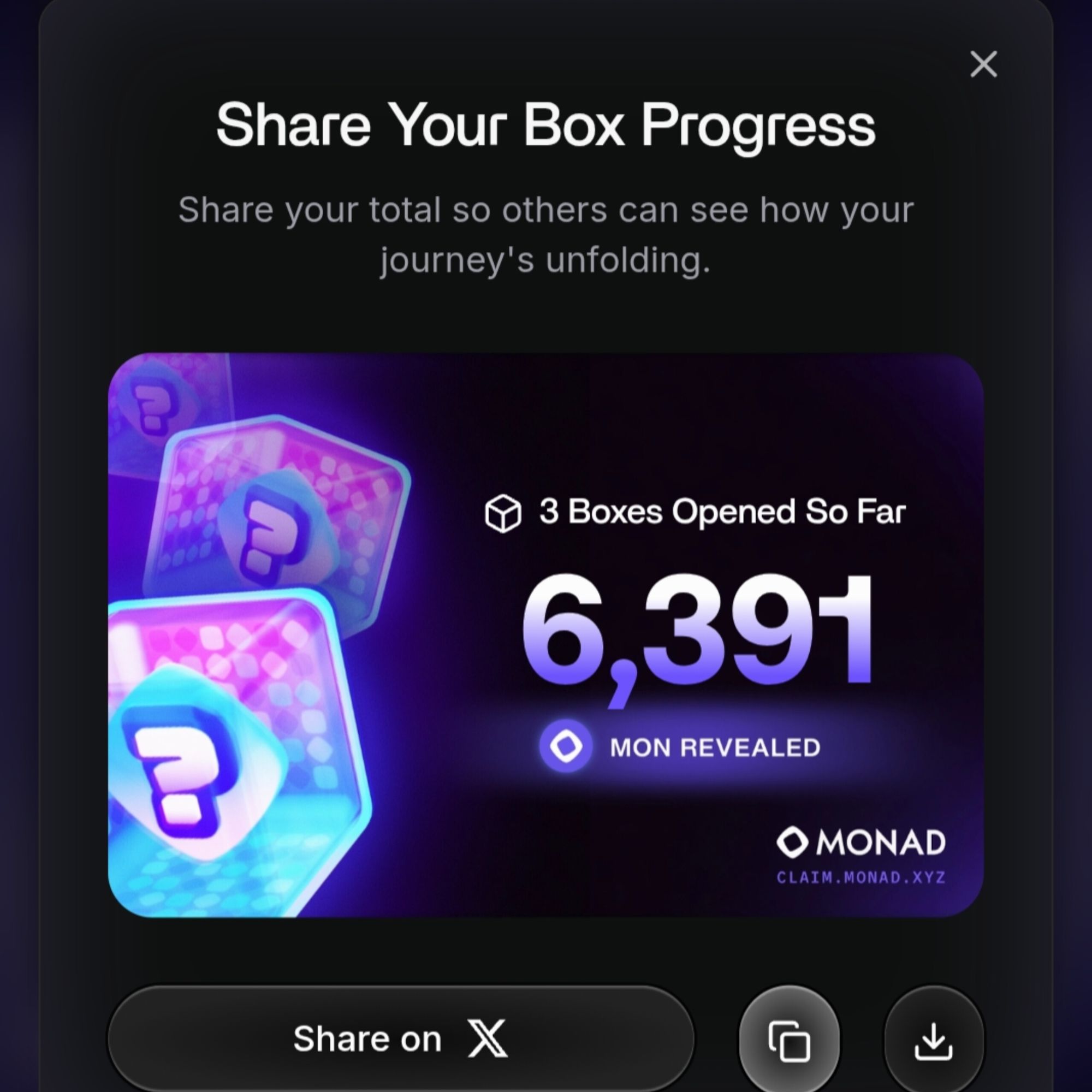
Task: Close the Share Your Box Progress dialog
Action: click(x=983, y=64)
